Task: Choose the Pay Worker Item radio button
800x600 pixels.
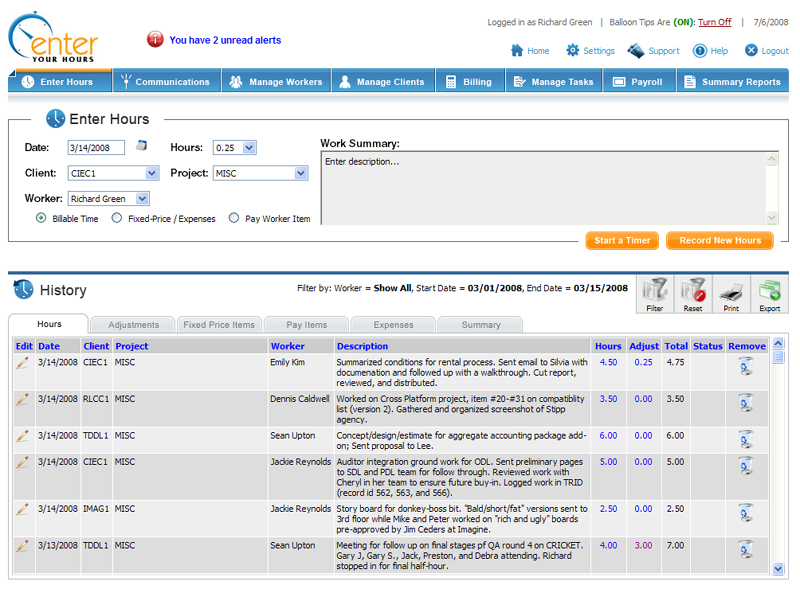Action: tap(234, 218)
